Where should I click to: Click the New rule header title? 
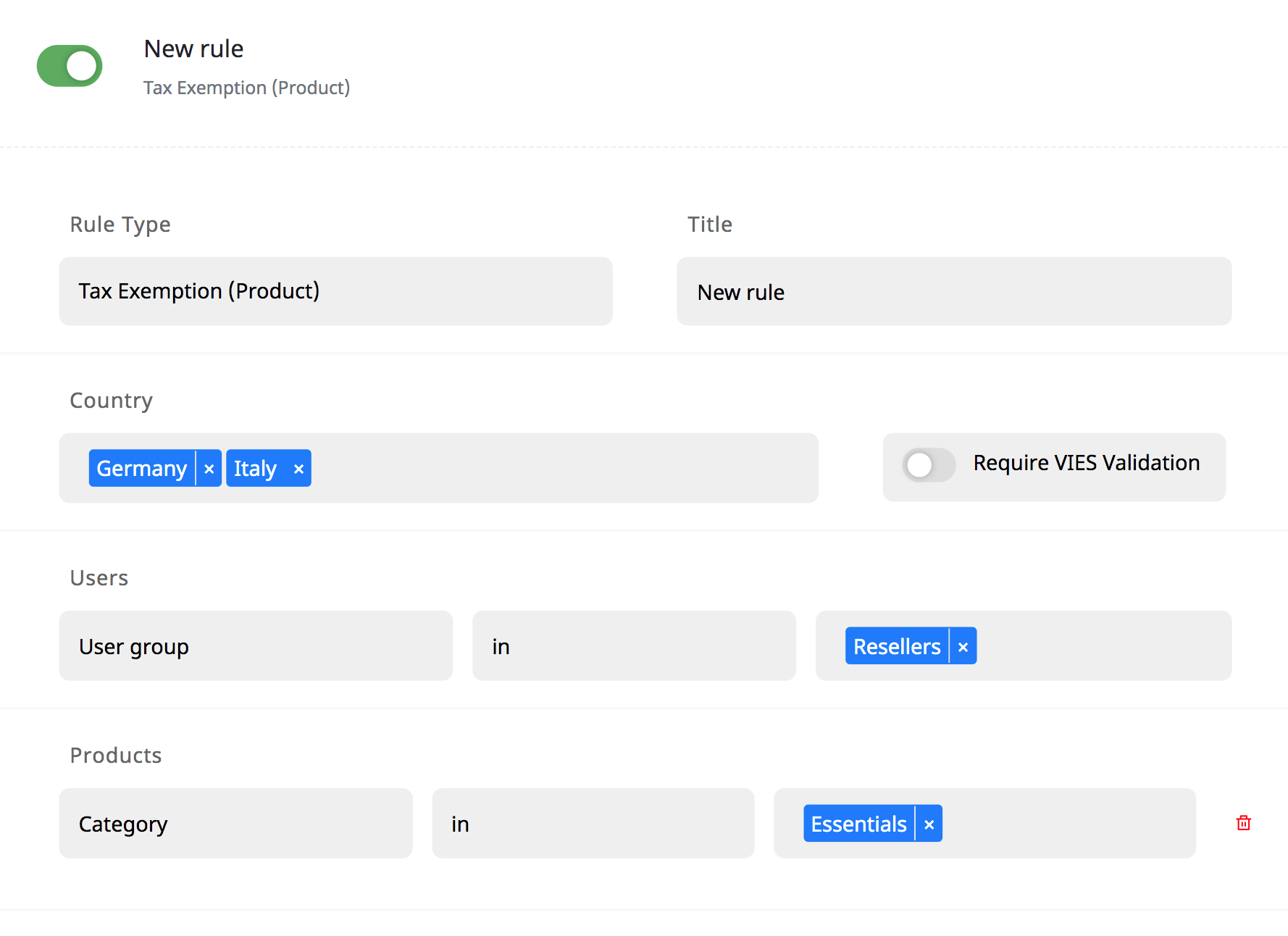click(x=193, y=49)
